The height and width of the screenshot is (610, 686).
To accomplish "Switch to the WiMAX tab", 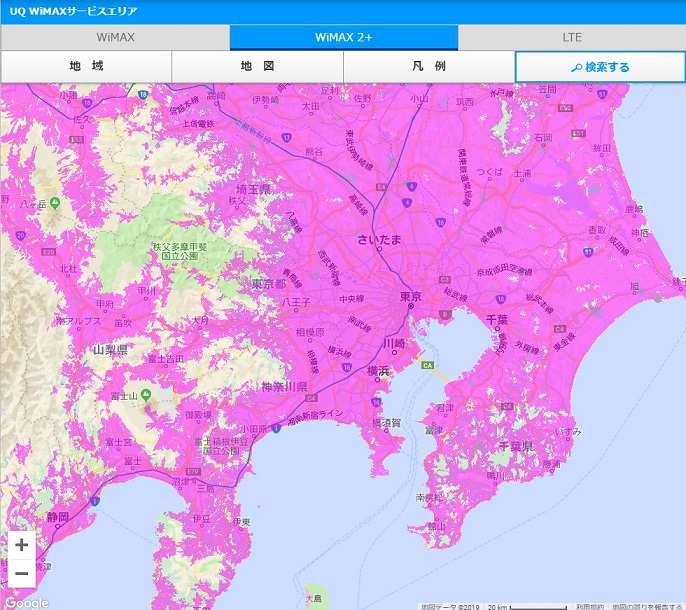I will pos(115,38).
